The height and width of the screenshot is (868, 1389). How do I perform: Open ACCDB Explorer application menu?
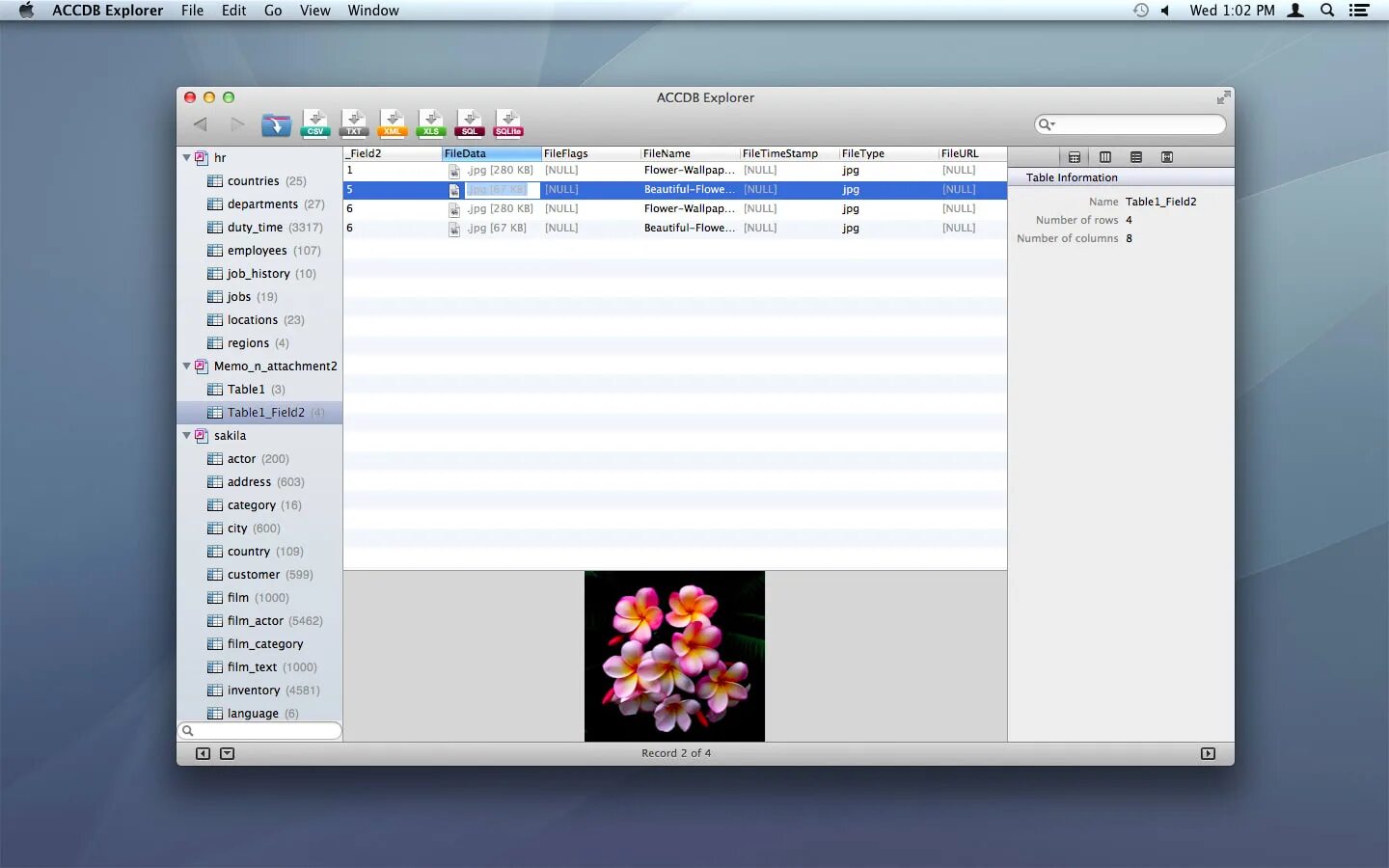[x=107, y=11]
